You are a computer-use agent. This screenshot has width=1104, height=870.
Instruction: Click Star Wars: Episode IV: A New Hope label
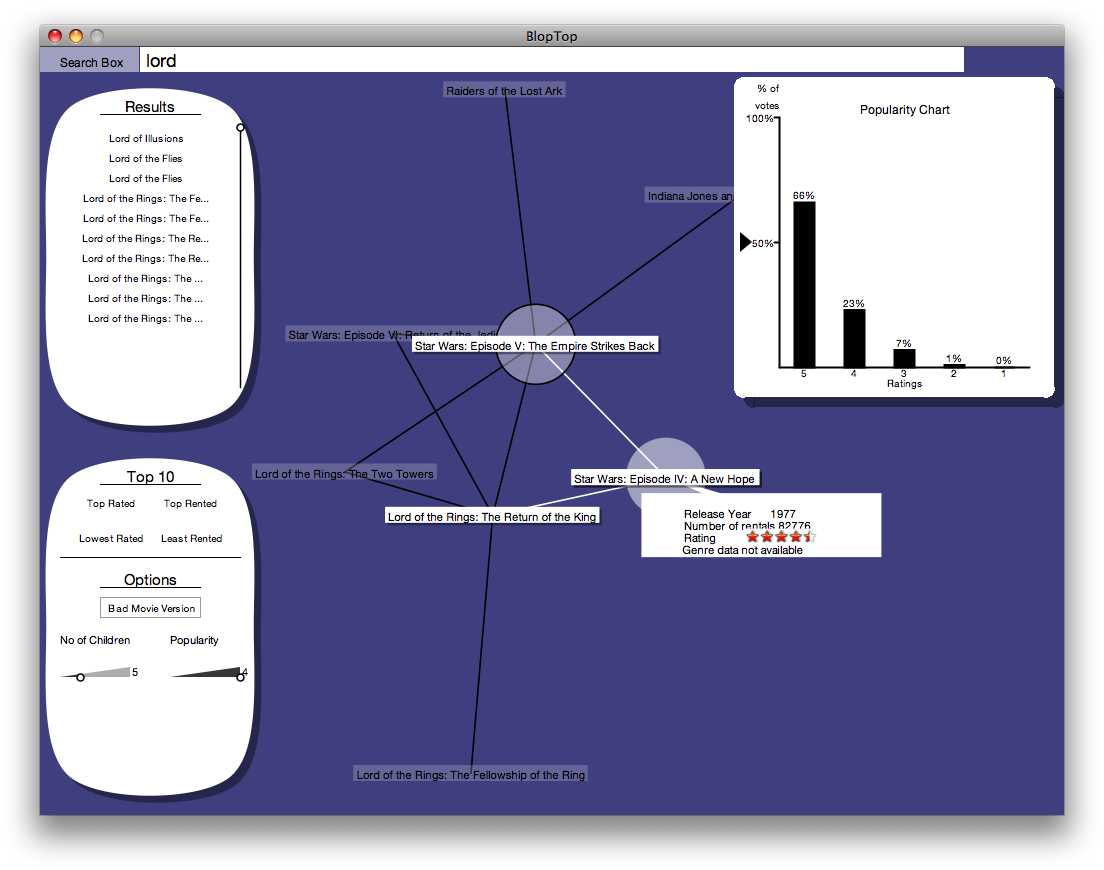665,479
